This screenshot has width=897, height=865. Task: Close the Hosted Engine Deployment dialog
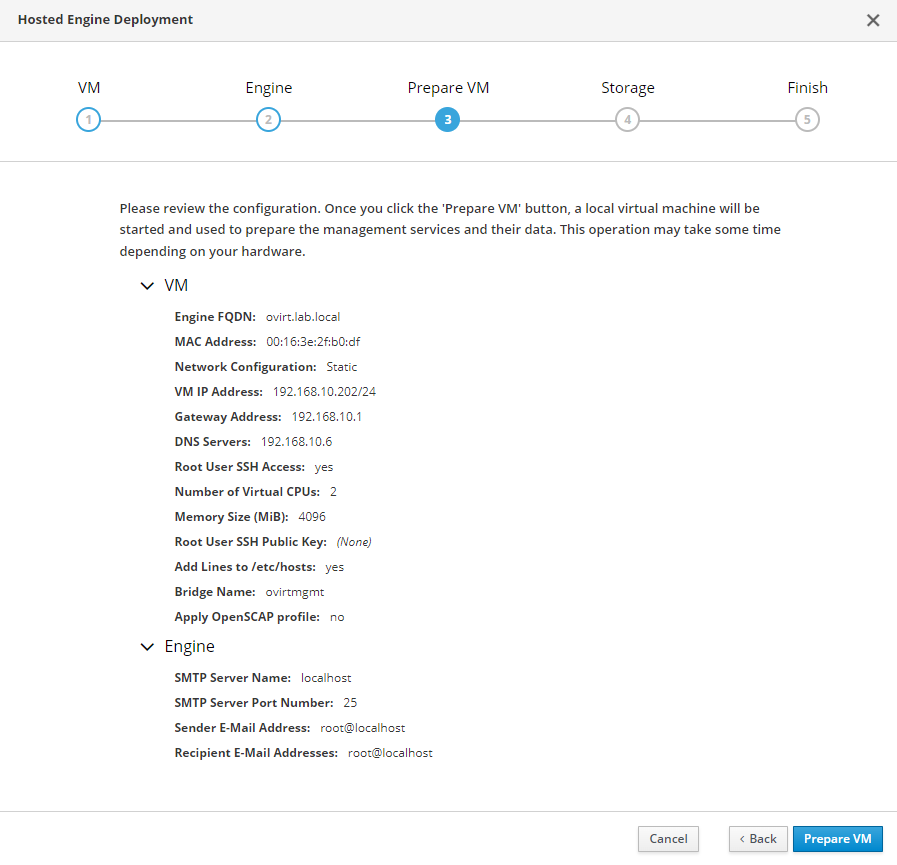point(872,20)
